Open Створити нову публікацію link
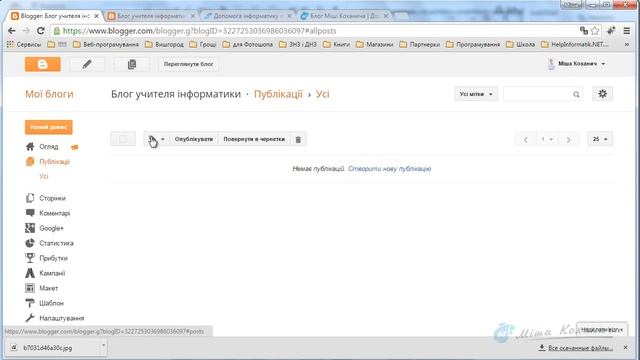This screenshot has width=640, height=360. click(x=389, y=169)
